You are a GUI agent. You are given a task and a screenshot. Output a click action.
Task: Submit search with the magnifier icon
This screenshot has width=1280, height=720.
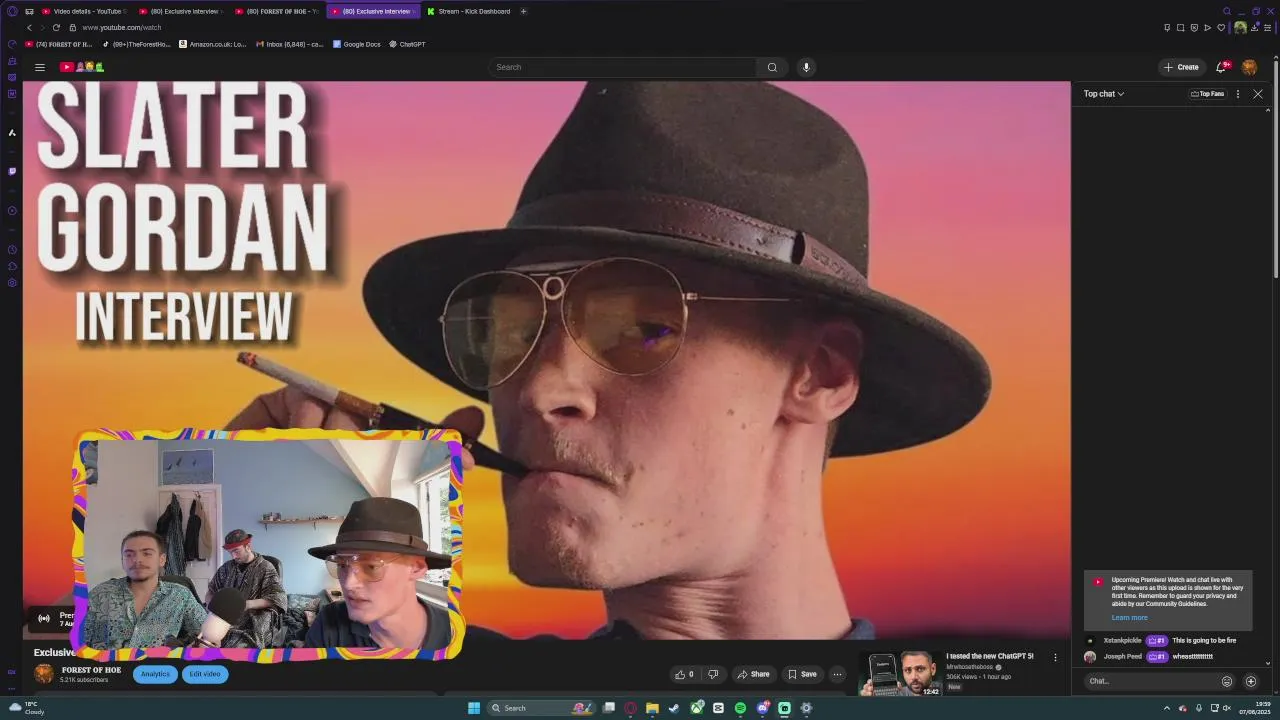(772, 67)
